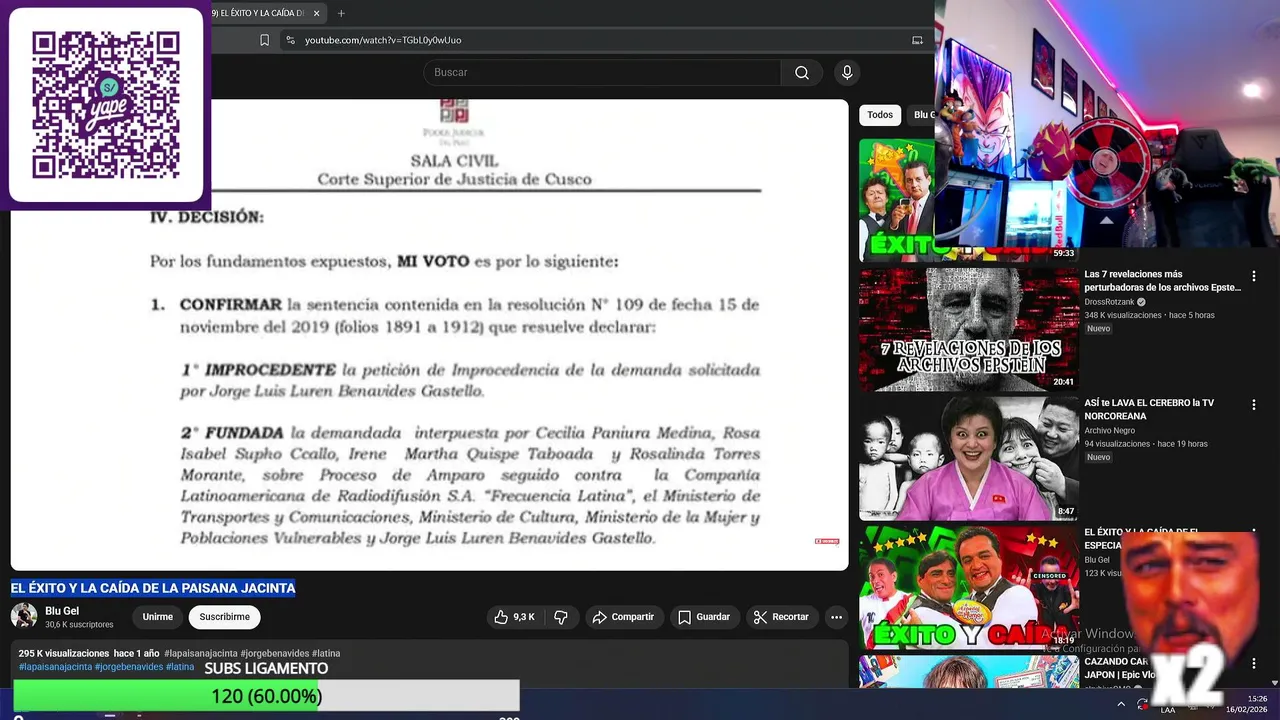1280x720 pixels.
Task: Bookmark this page via the bookmark icon
Action: click(264, 40)
